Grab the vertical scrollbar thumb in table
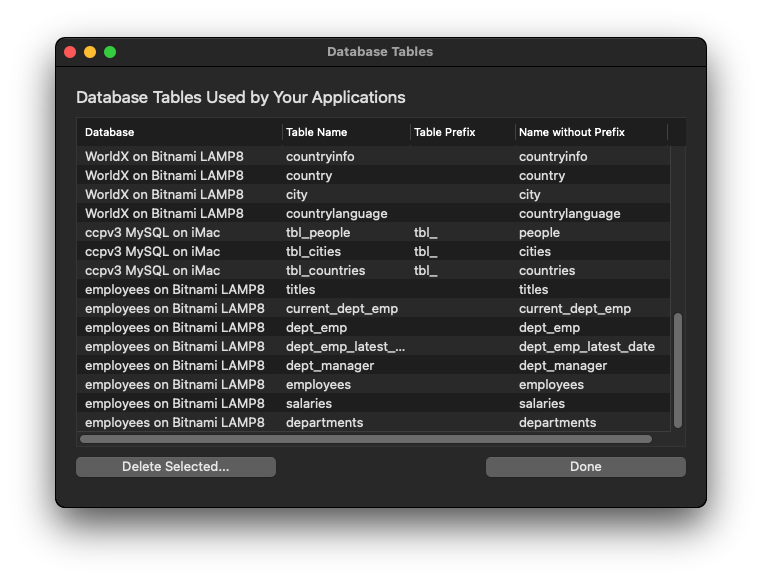The image size is (762, 581). click(678, 371)
